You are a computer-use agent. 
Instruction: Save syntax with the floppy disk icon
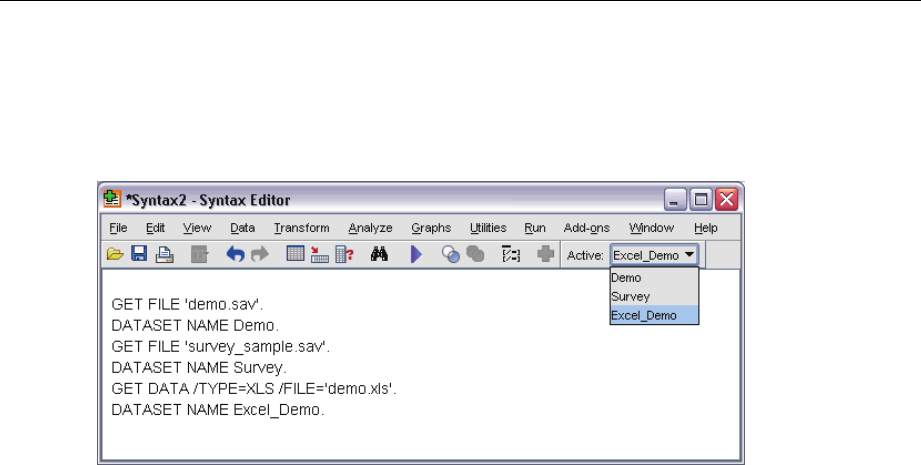139,254
